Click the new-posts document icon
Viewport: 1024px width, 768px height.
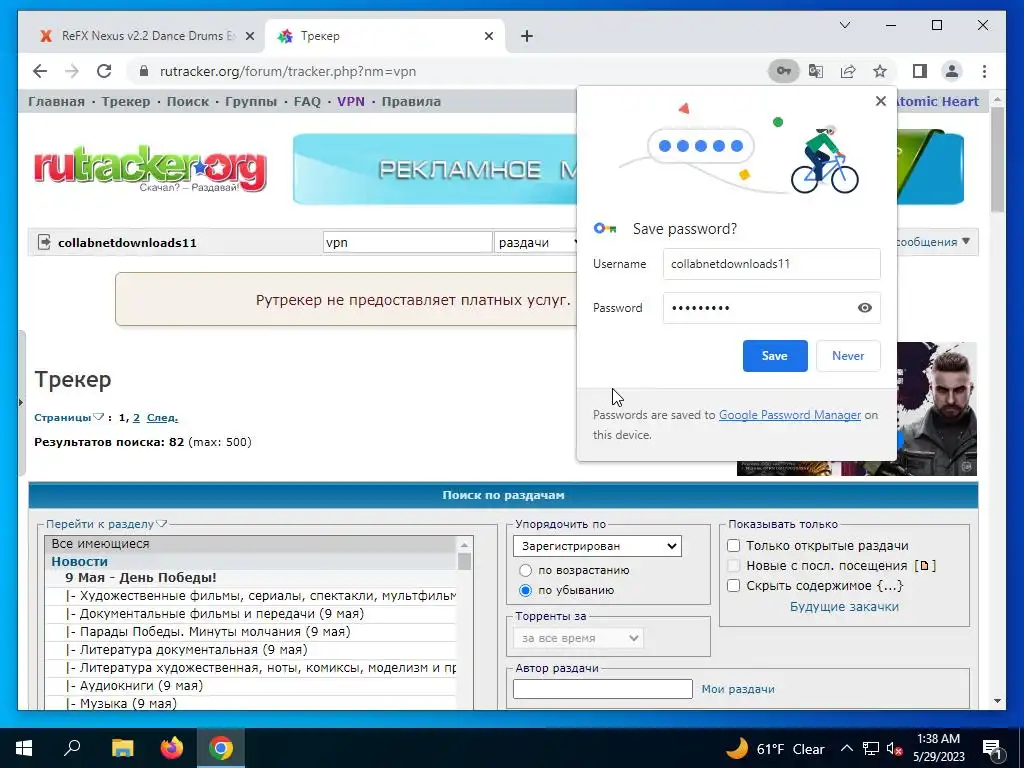(x=924, y=566)
